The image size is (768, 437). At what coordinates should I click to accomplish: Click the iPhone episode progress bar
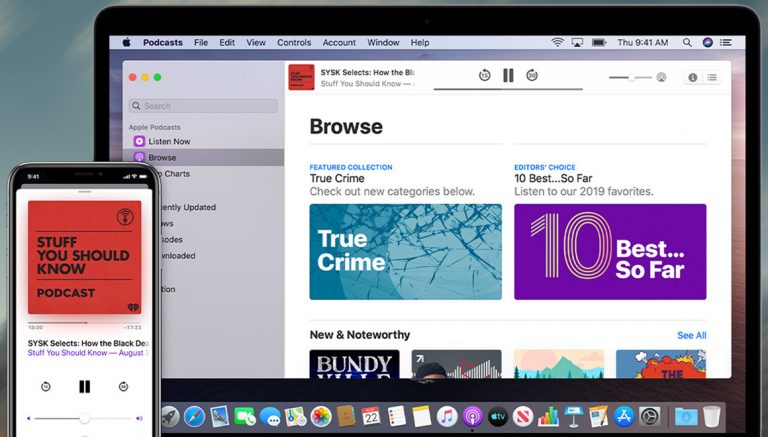pyautogui.click(x=84, y=323)
